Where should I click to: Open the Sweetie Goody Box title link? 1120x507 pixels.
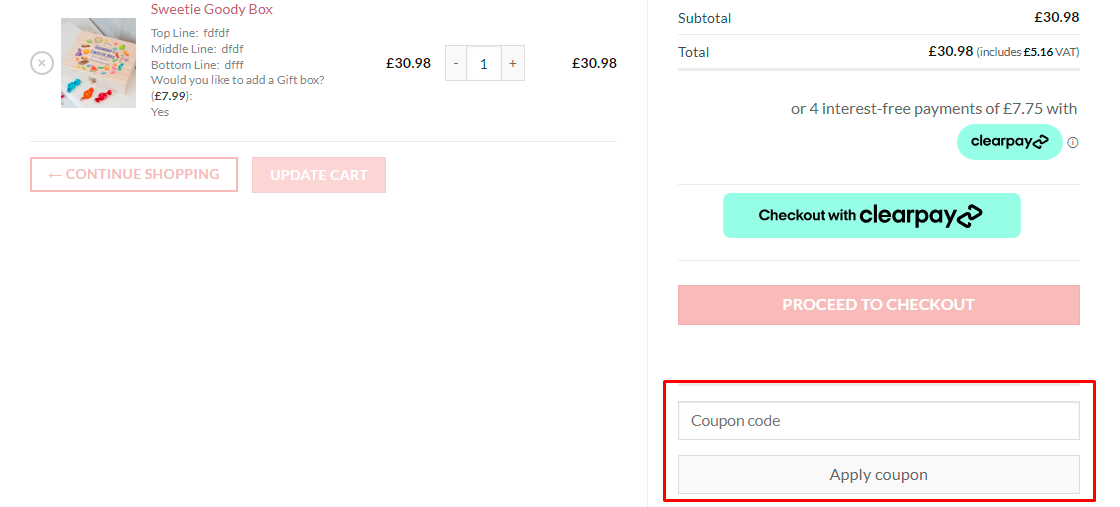[211, 9]
